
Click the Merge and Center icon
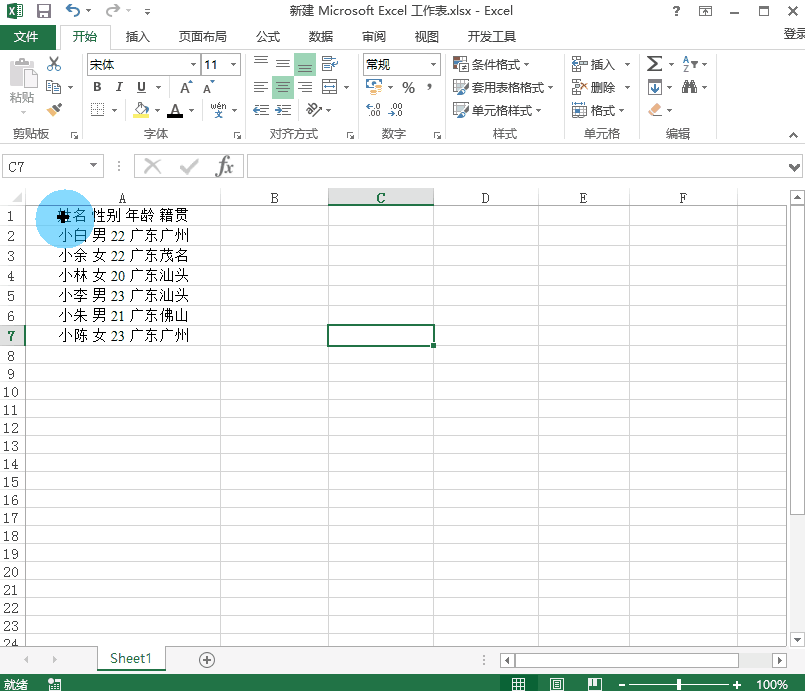click(328, 86)
